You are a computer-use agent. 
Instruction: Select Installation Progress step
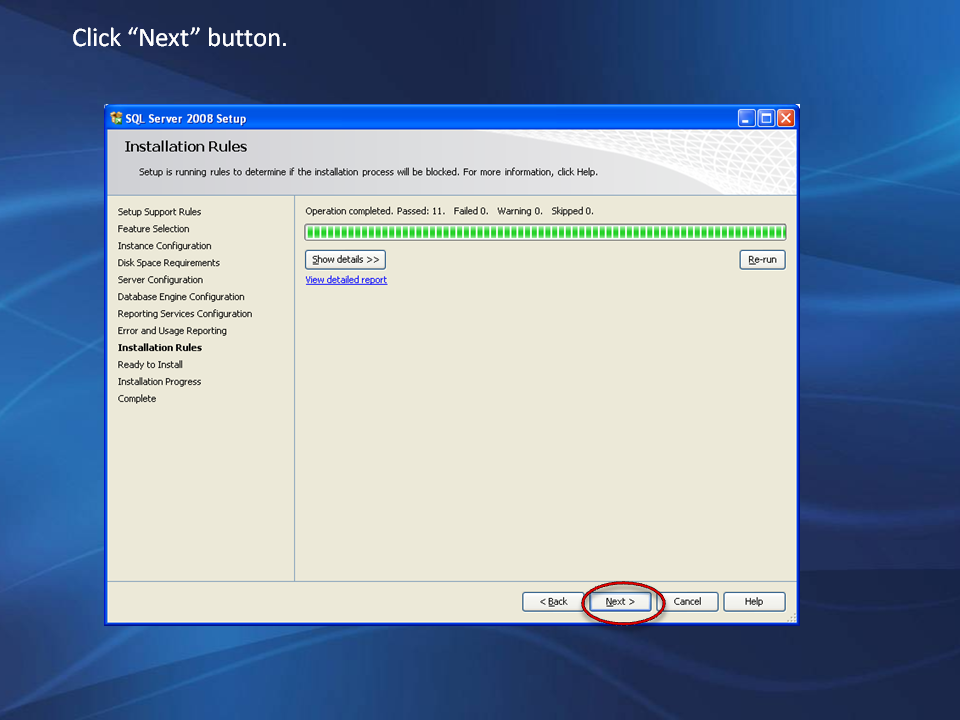tap(159, 381)
